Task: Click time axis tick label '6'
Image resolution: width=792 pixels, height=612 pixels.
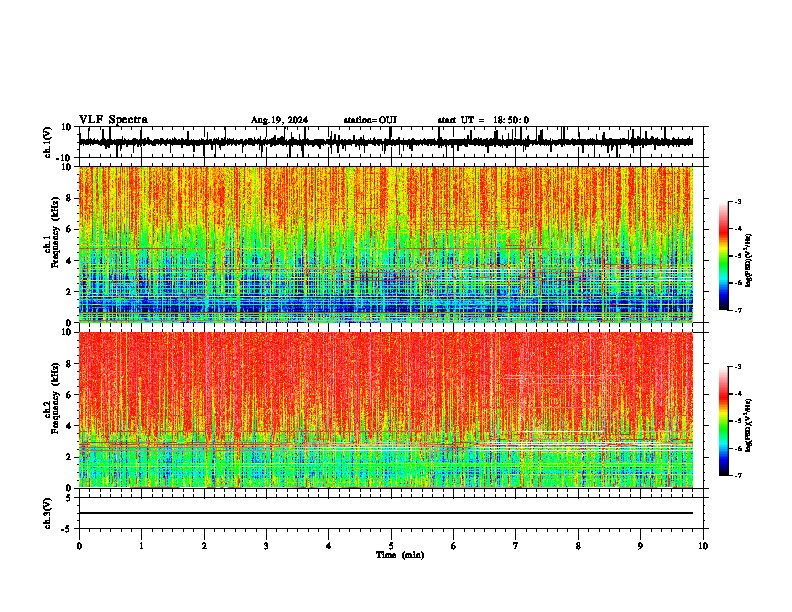Action: [454, 546]
